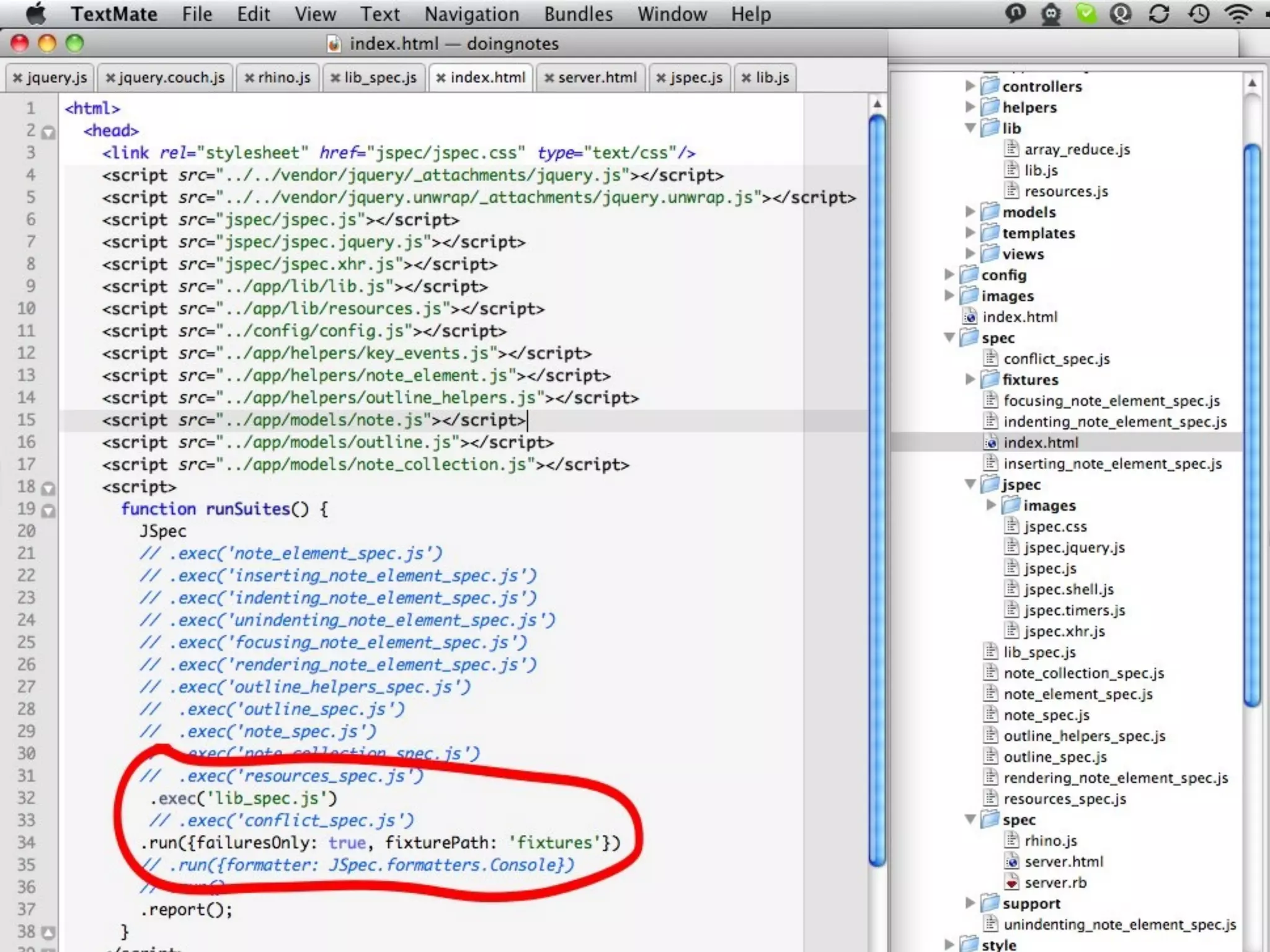1270x952 pixels.
Task: Select note_collection_spec.js in the drawer
Action: point(1083,673)
